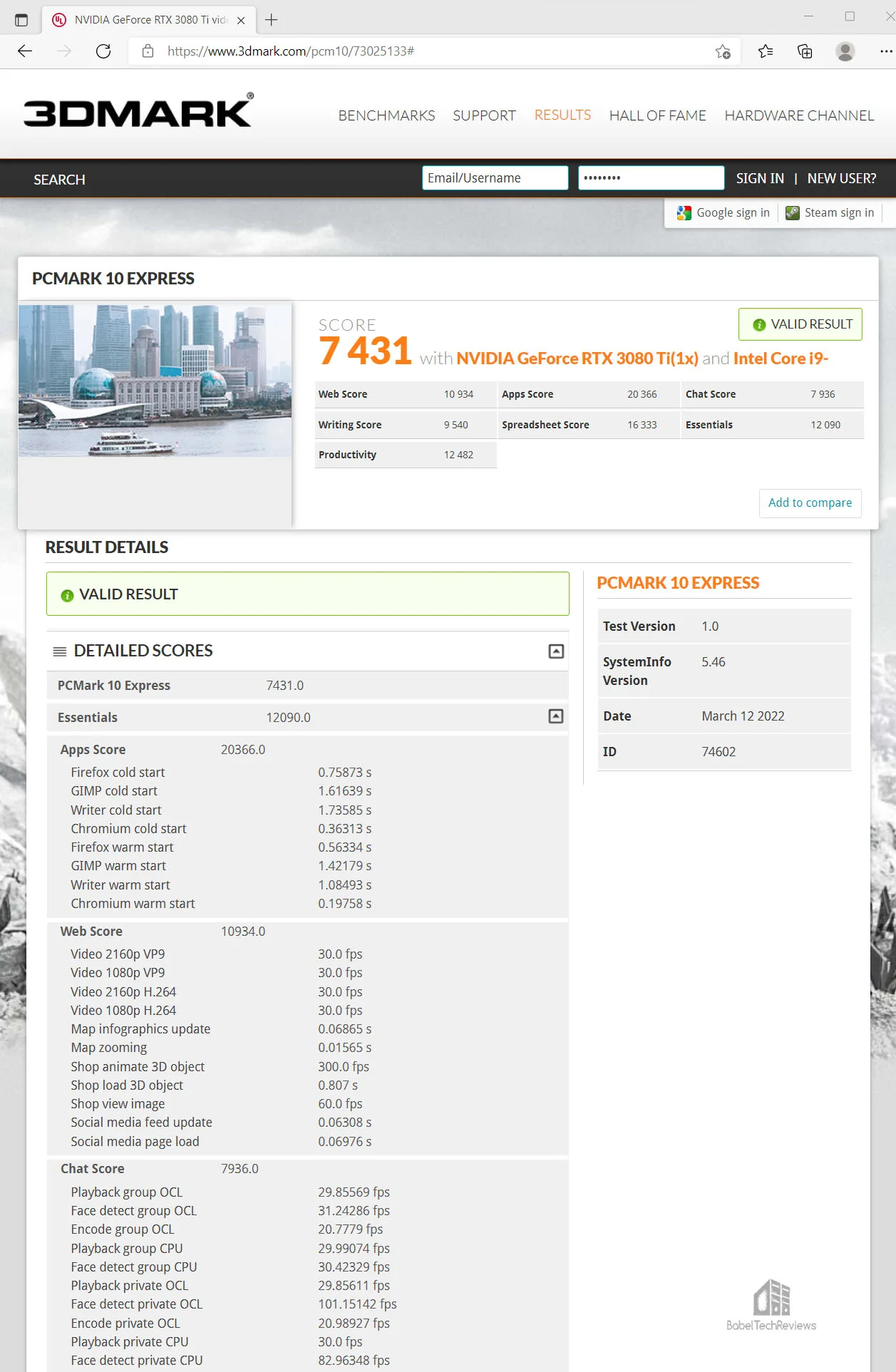Click the Search link in dark bar

(x=59, y=180)
